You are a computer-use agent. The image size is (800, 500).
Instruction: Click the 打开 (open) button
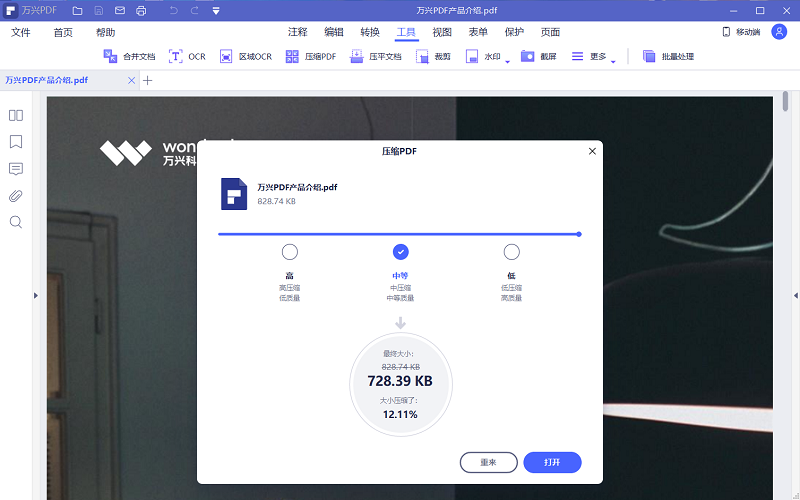pyautogui.click(x=552, y=463)
